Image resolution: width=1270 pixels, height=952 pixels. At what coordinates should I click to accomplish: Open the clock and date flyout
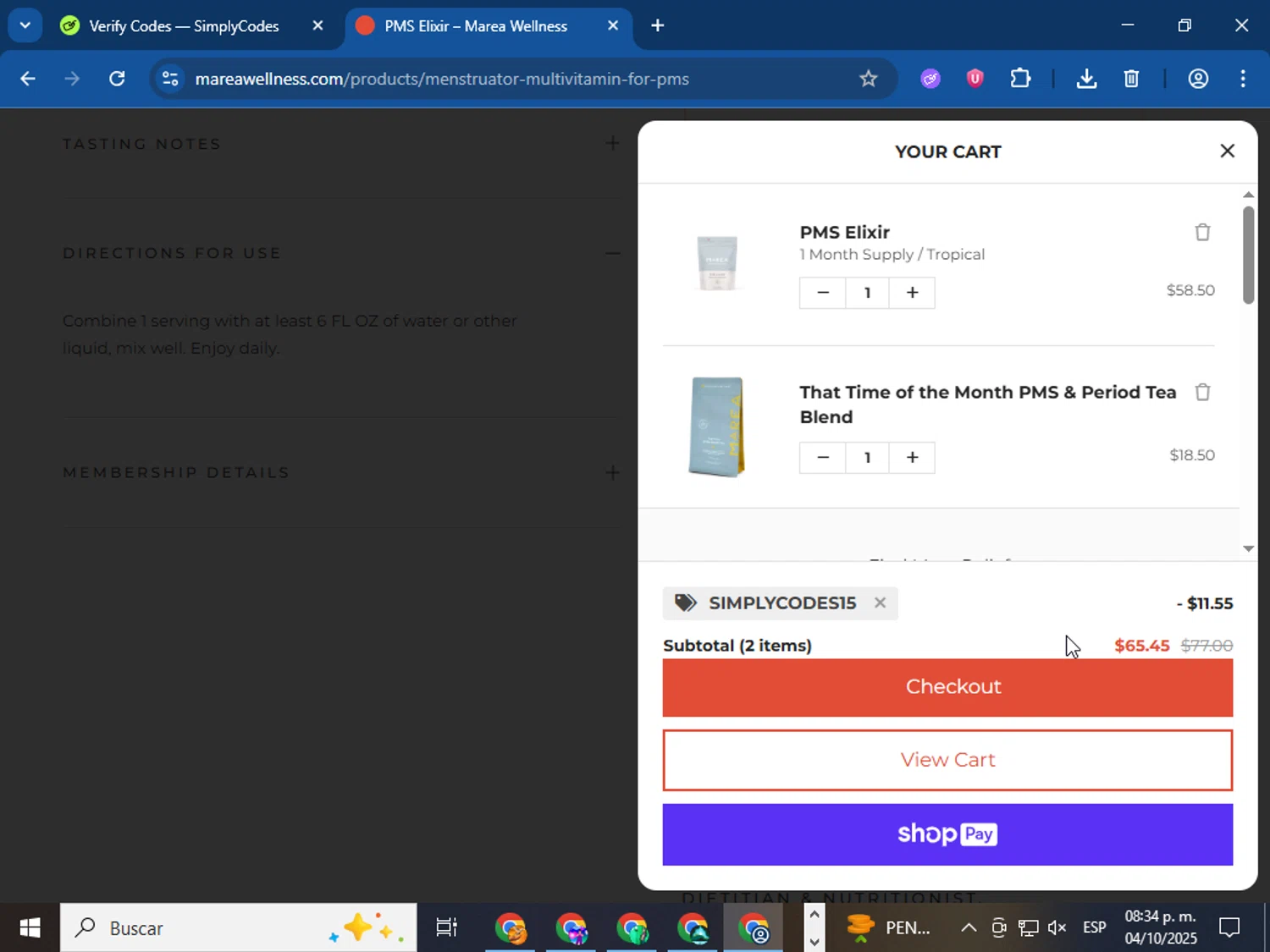[1160, 928]
